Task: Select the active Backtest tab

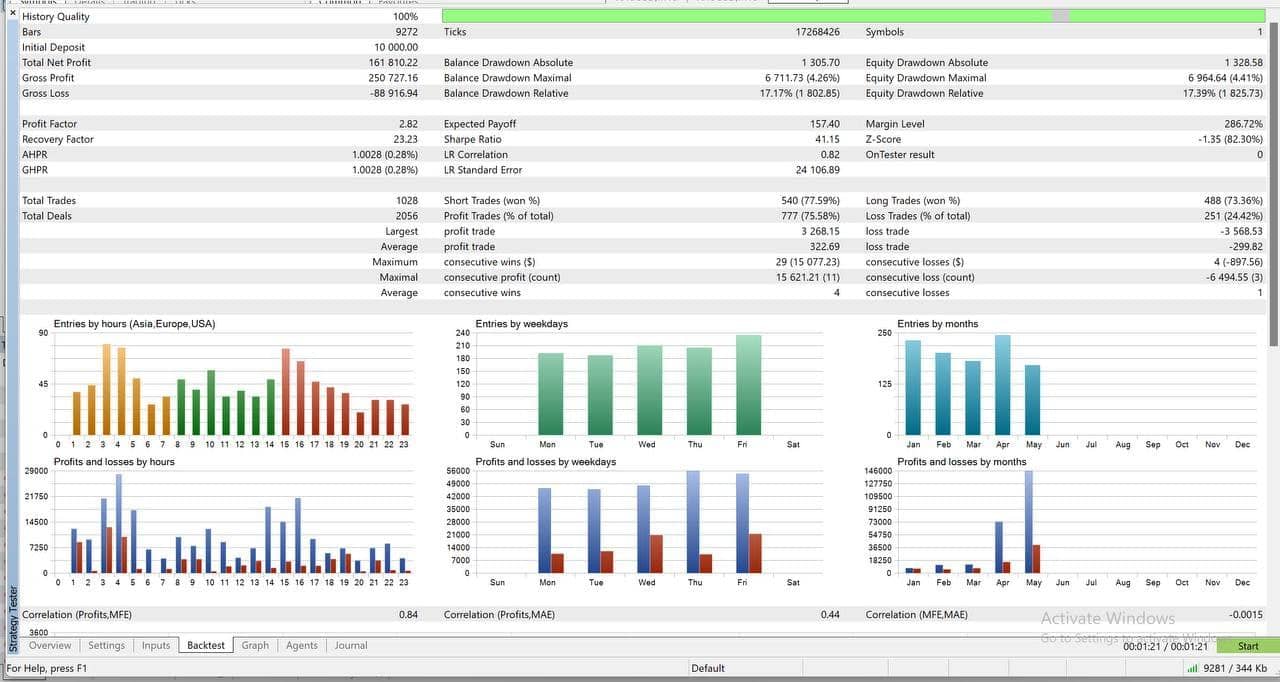Action: pos(206,646)
